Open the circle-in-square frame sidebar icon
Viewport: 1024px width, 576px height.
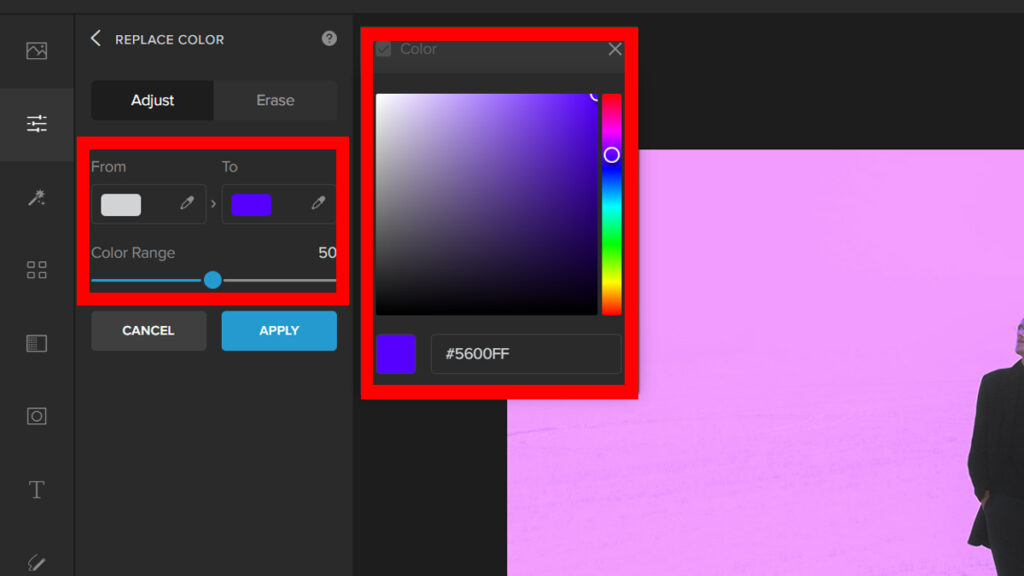tap(37, 416)
